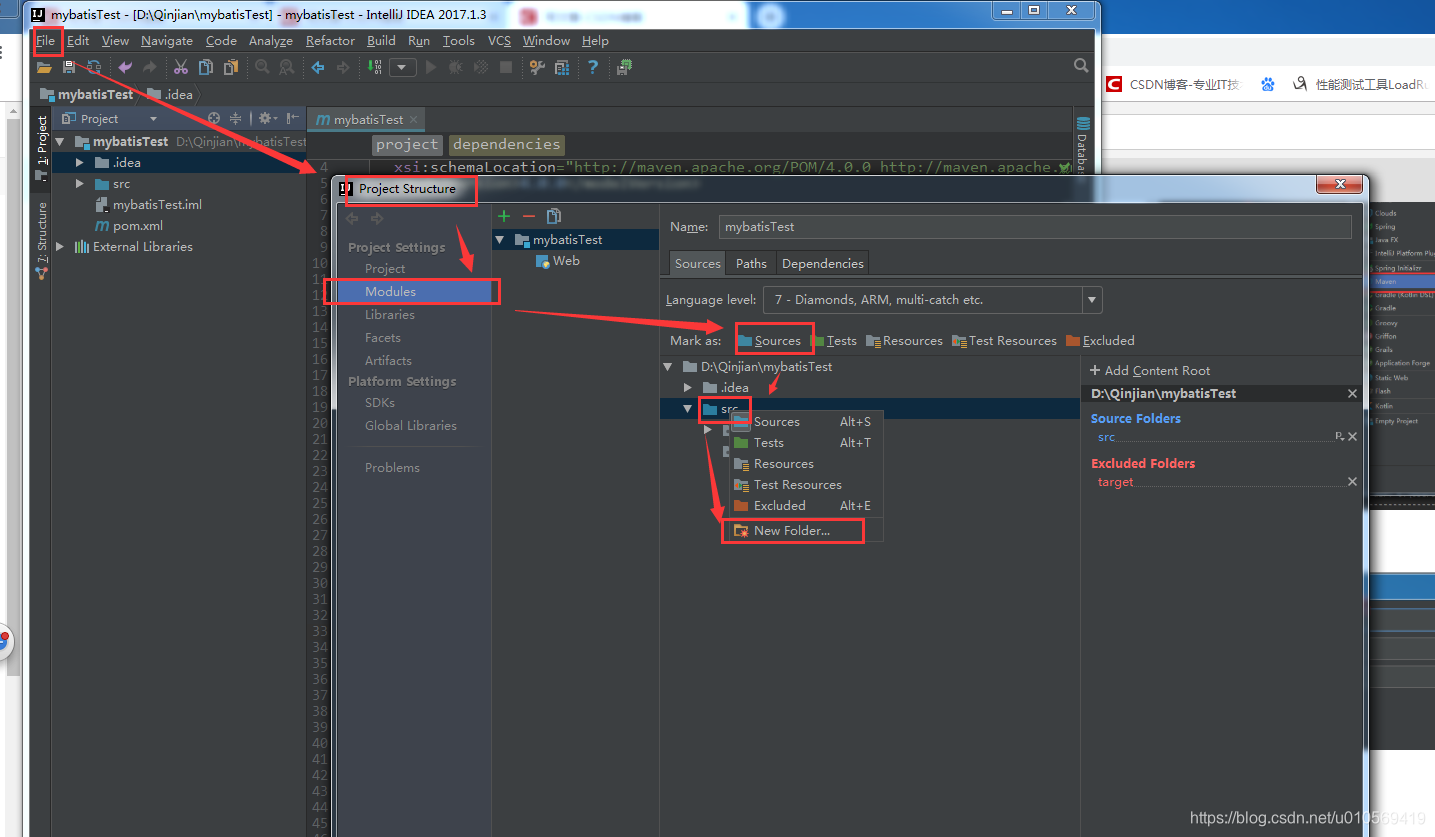Image resolution: width=1435 pixels, height=837 pixels.
Task: Click the Synchronize toolbar icon
Action: pyautogui.click(x=94, y=67)
